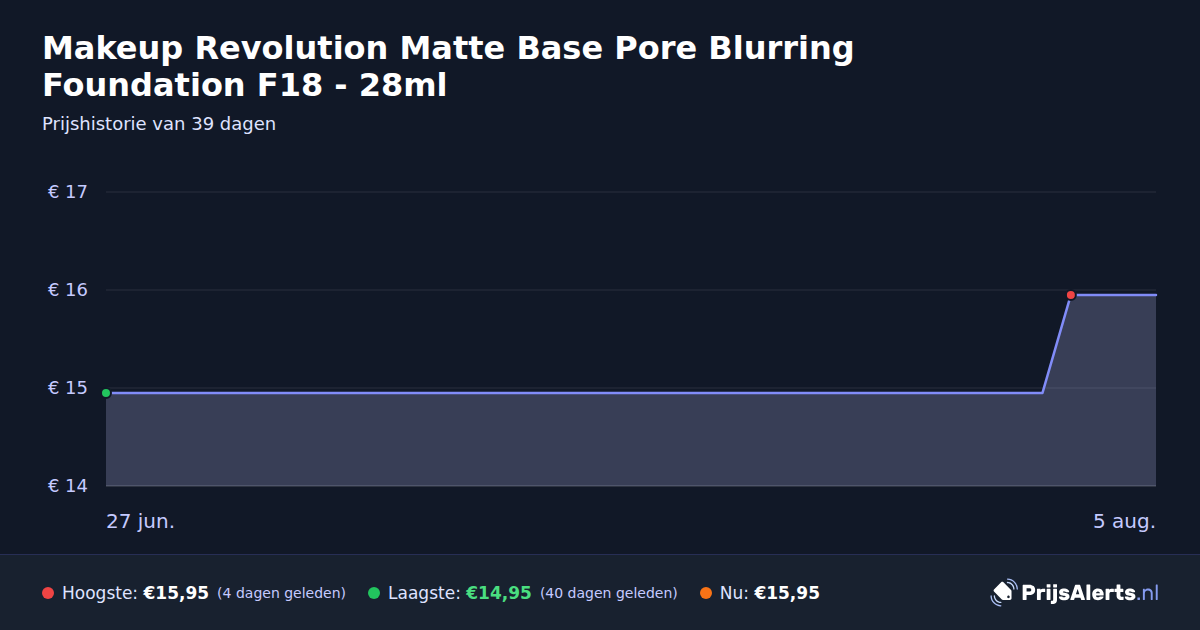Click the € 15 y-axis label
The image size is (1200, 630).
68,388
